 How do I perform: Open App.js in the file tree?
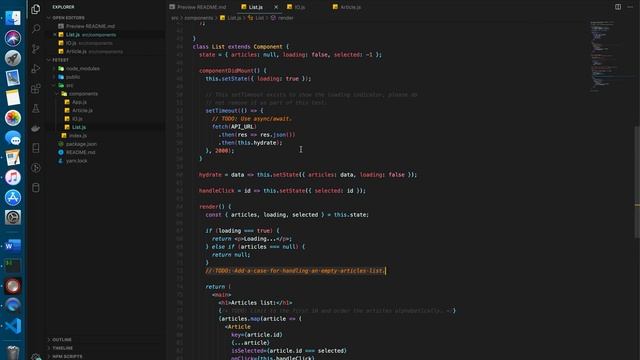pos(79,102)
